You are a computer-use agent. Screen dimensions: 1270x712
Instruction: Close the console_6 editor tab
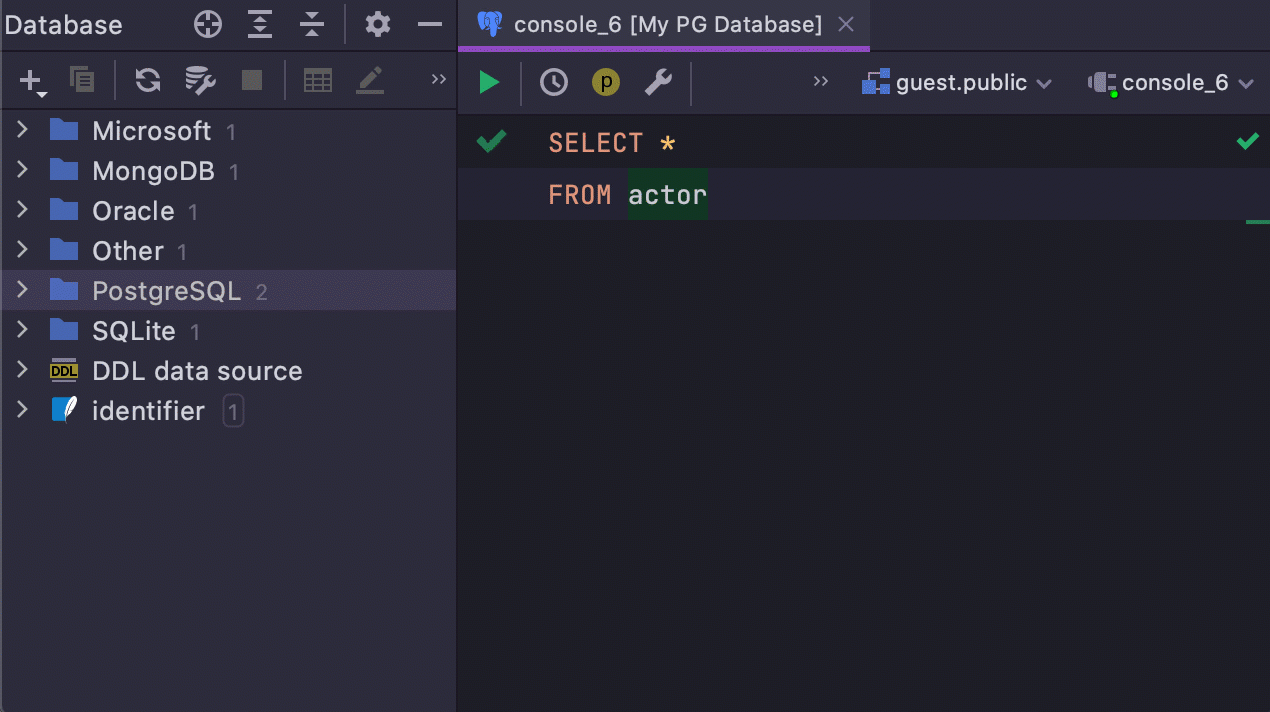point(846,24)
